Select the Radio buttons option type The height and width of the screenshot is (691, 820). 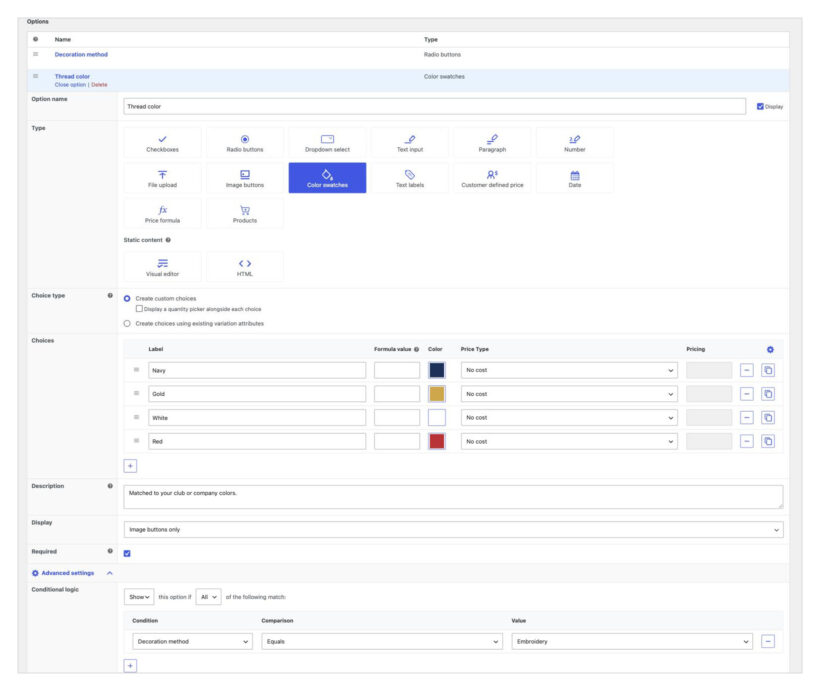point(245,143)
